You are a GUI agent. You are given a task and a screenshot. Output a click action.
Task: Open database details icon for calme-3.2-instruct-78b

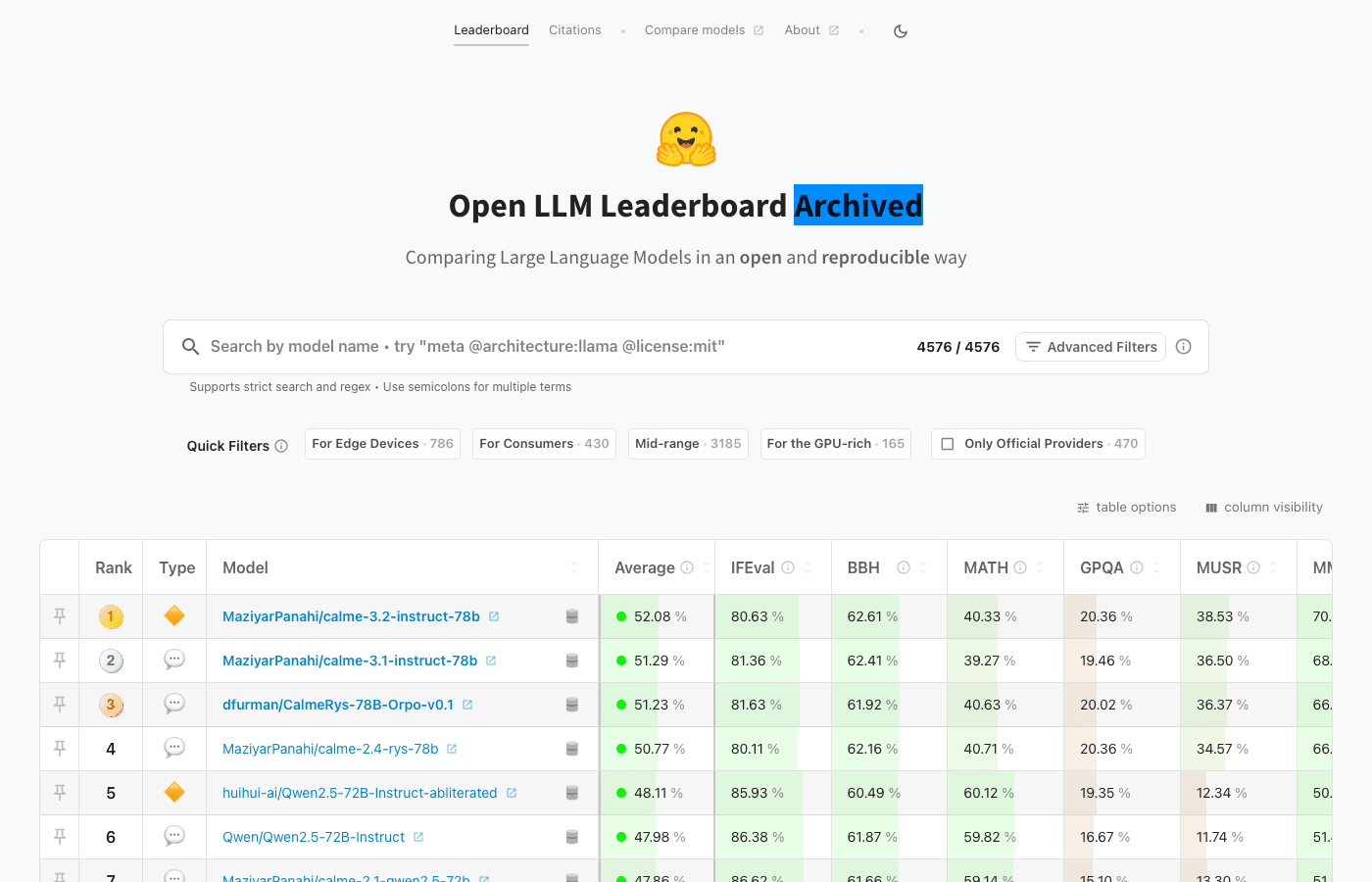pos(572,616)
